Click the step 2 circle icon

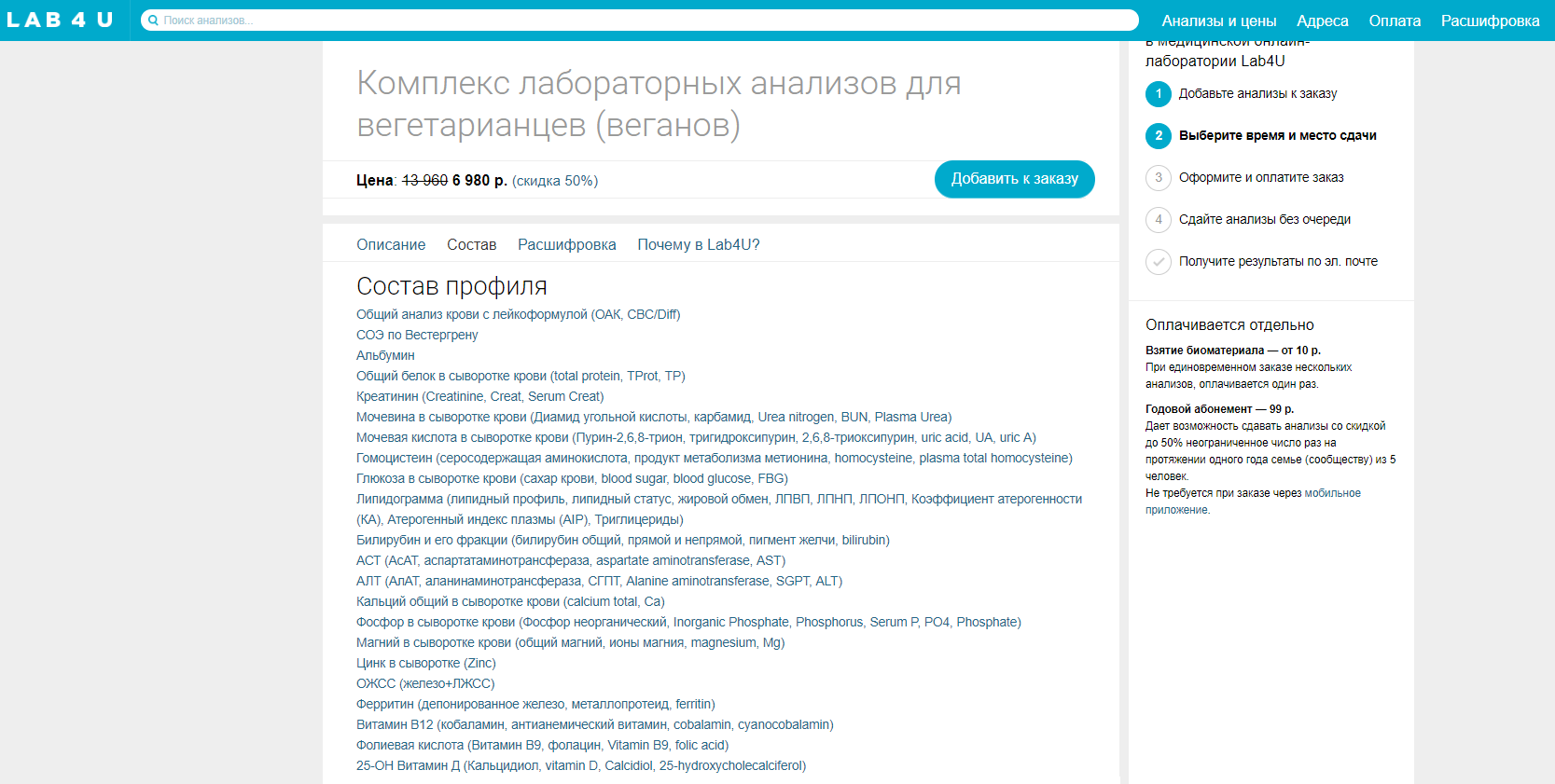1158,136
